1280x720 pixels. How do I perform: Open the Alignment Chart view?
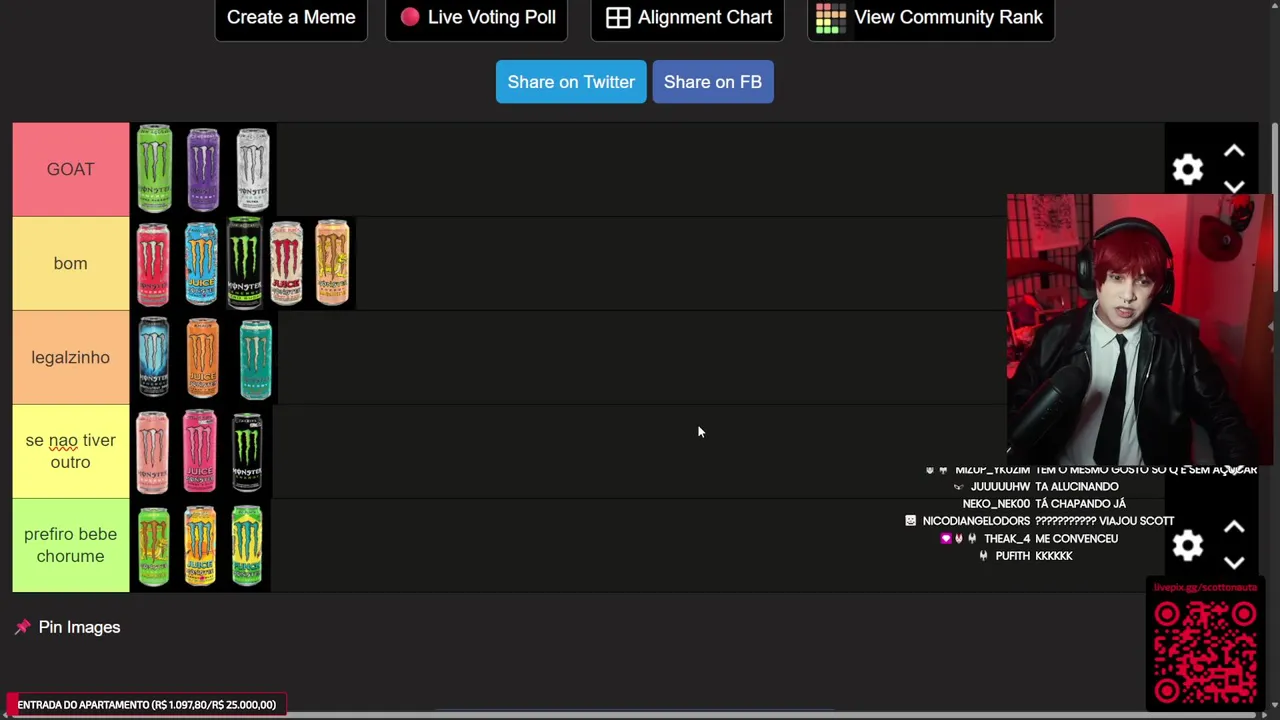[688, 18]
